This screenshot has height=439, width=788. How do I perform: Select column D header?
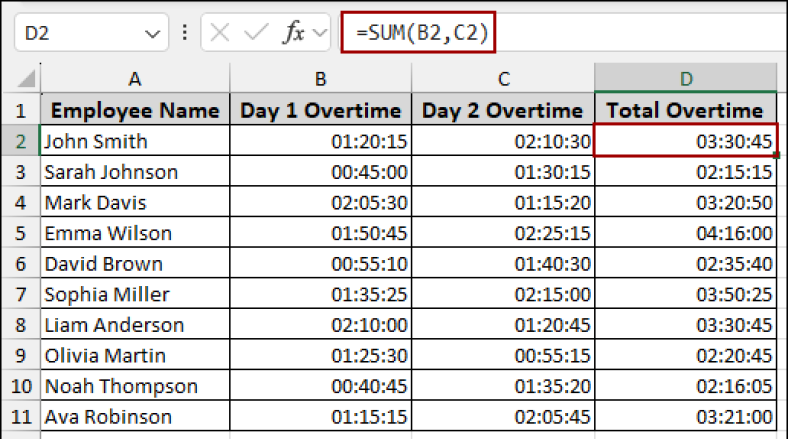click(x=685, y=79)
